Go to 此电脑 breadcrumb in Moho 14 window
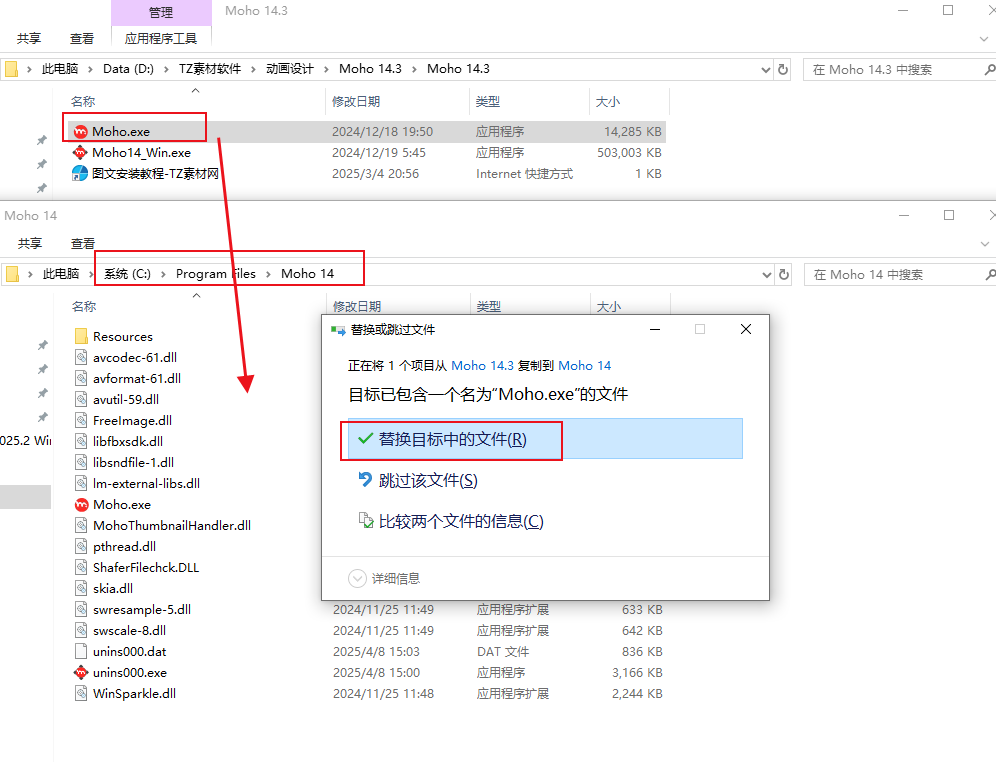Image resolution: width=996 pixels, height=762 pixels. pos(61,274)
